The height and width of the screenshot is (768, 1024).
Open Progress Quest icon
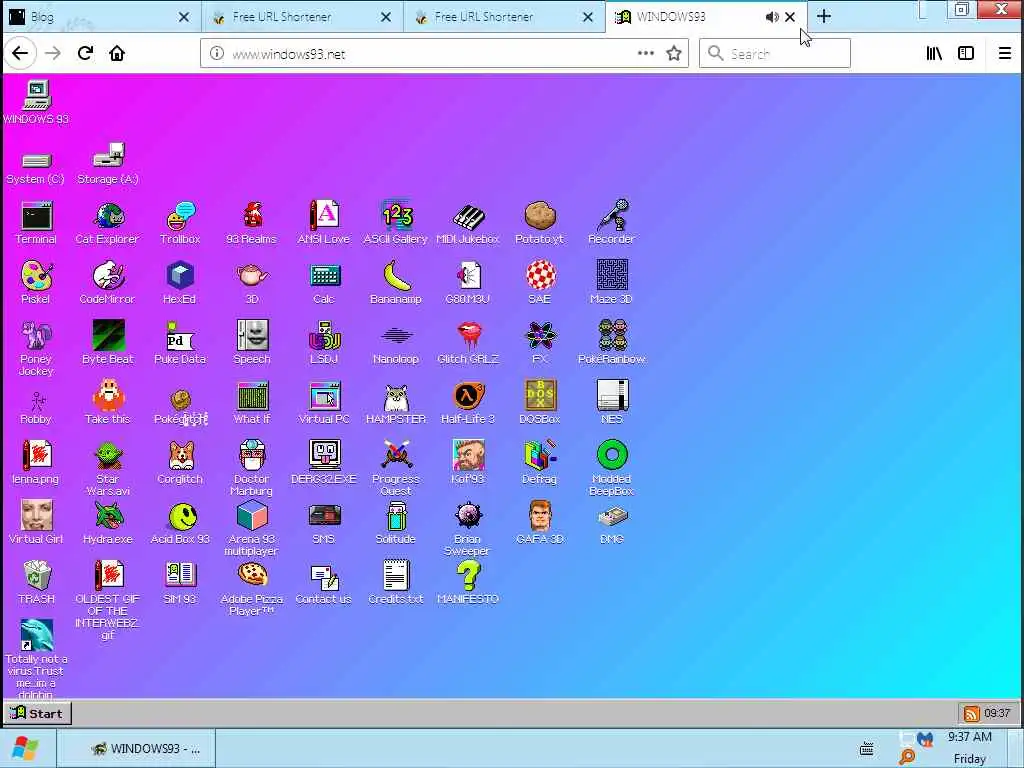(396, 468)
